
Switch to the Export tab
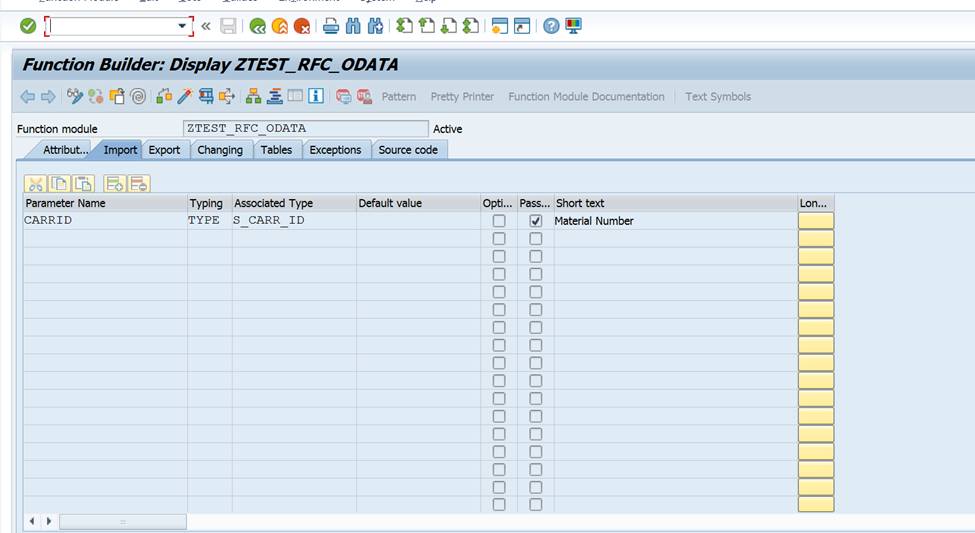(x=164, y=150)
